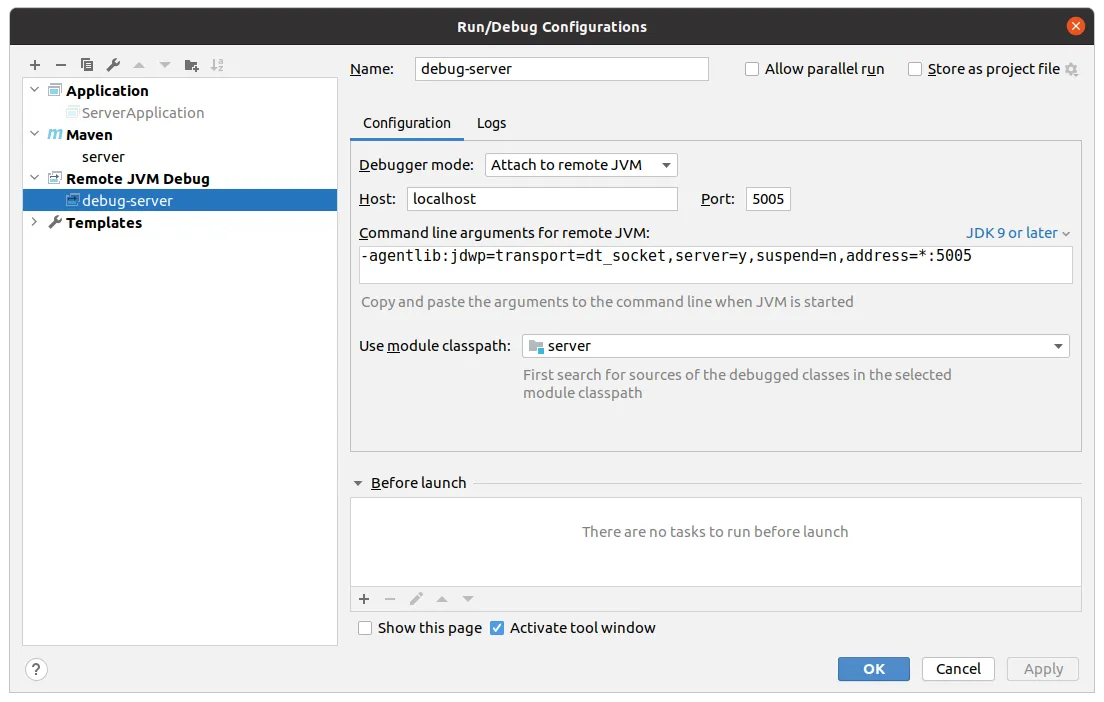
Task: Switch to the Logs tab
Action: click(x=491, y=123)
